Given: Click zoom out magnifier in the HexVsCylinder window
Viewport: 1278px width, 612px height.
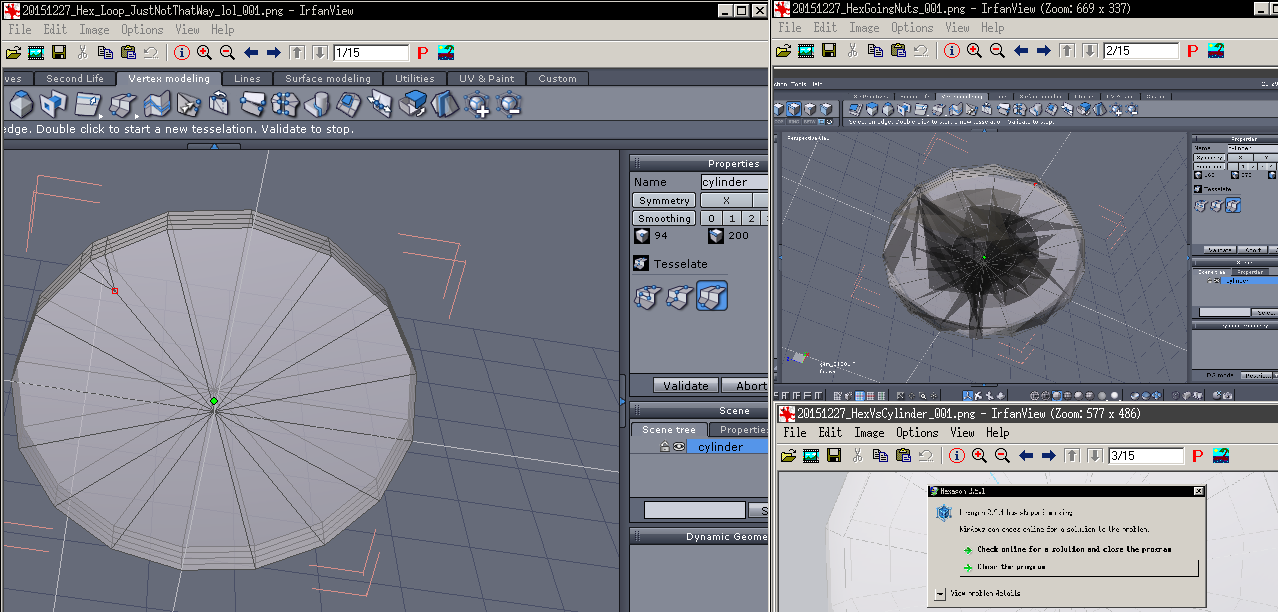Looking at the screenshot, I should (1002, 456).
